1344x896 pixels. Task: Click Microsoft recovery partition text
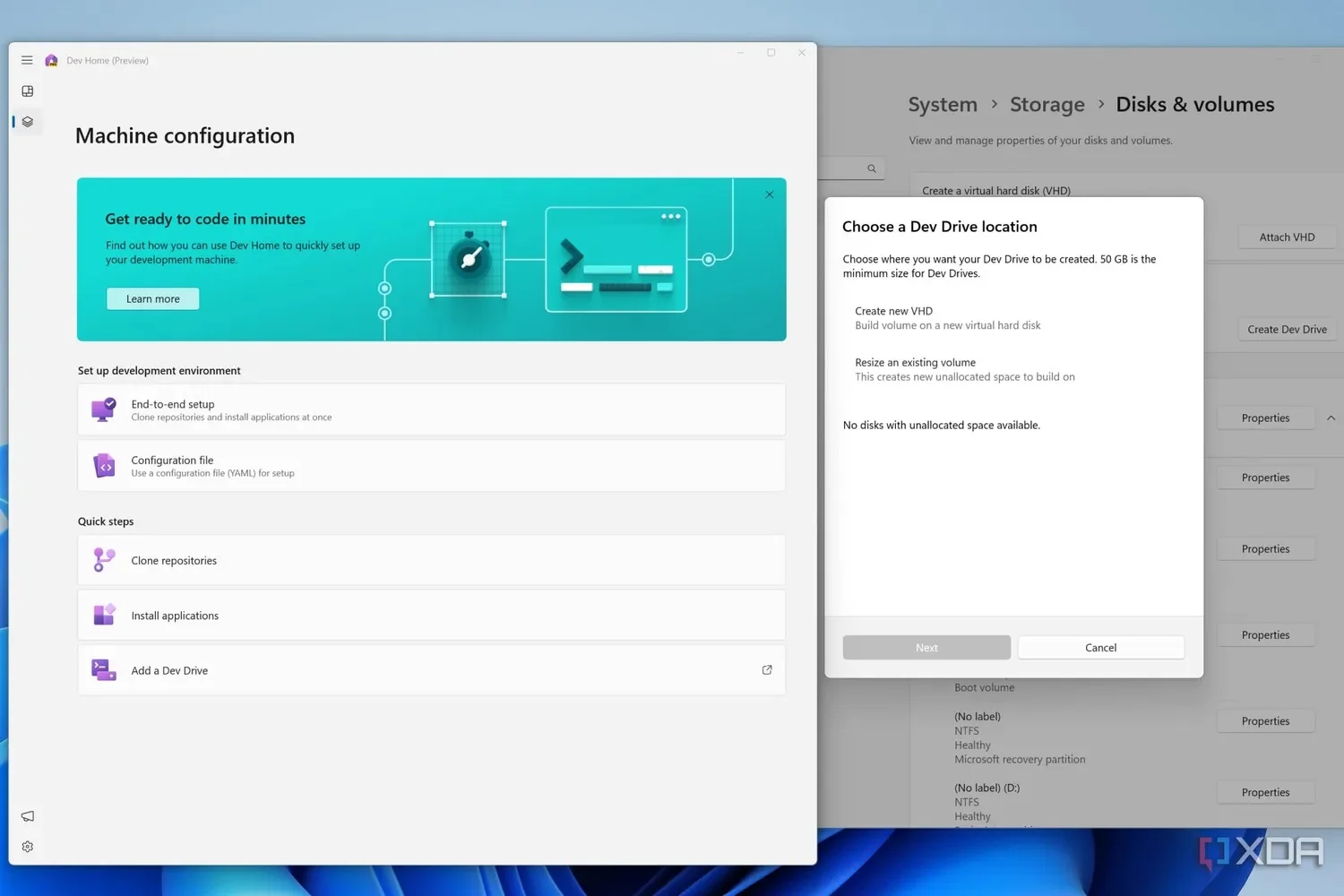(x=1020, y=760)
